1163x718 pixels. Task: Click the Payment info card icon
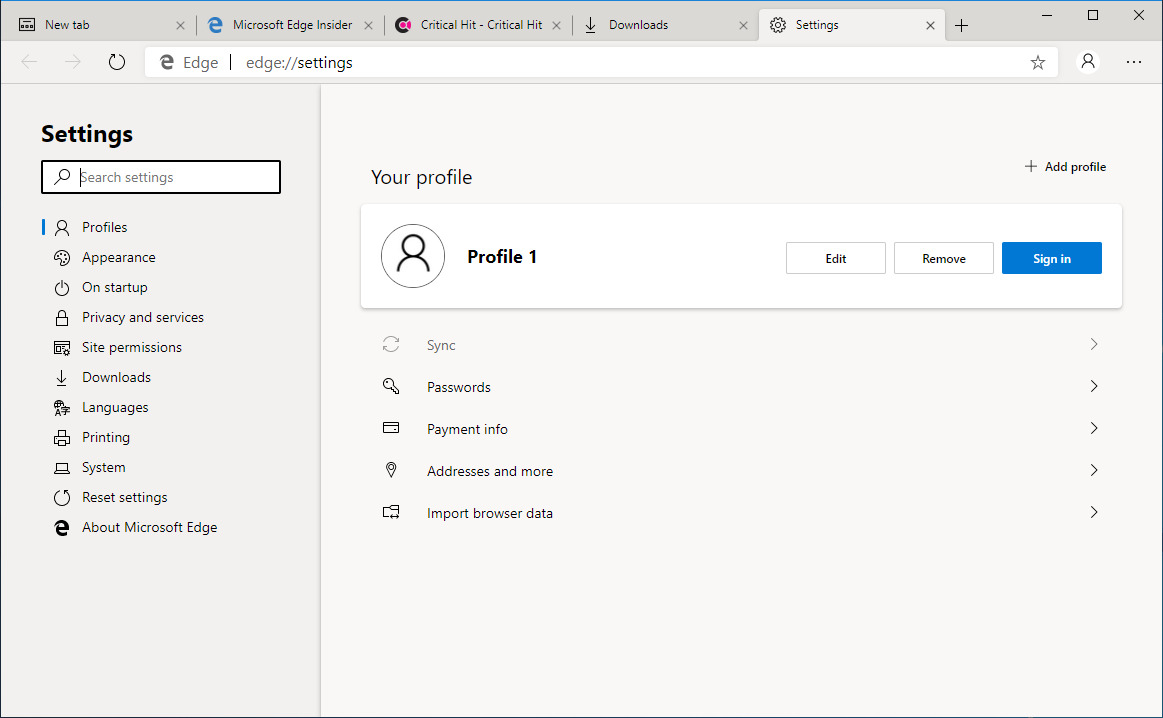coord(391,428)
